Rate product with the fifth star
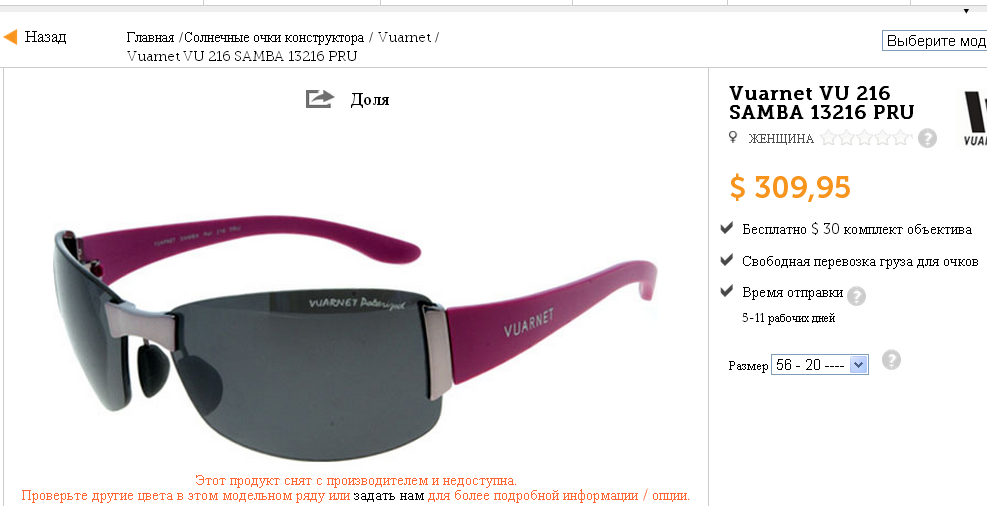This screenshot has width=987, height=506. [902, 137]
